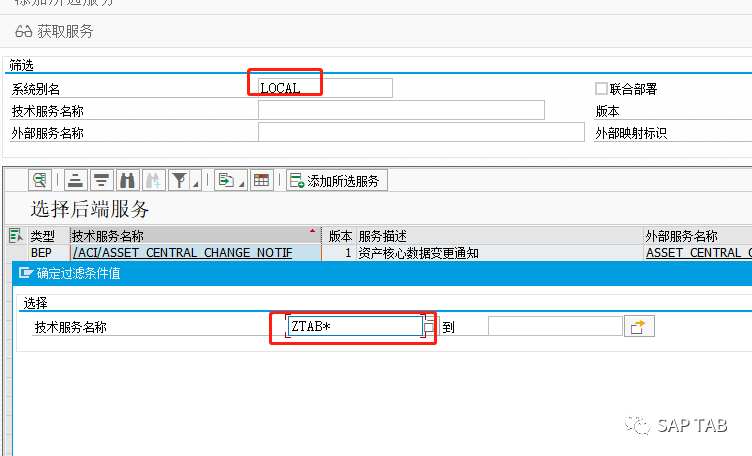Click the 外部服务名称 column header
752x456 pixels.
click(698, 236)
